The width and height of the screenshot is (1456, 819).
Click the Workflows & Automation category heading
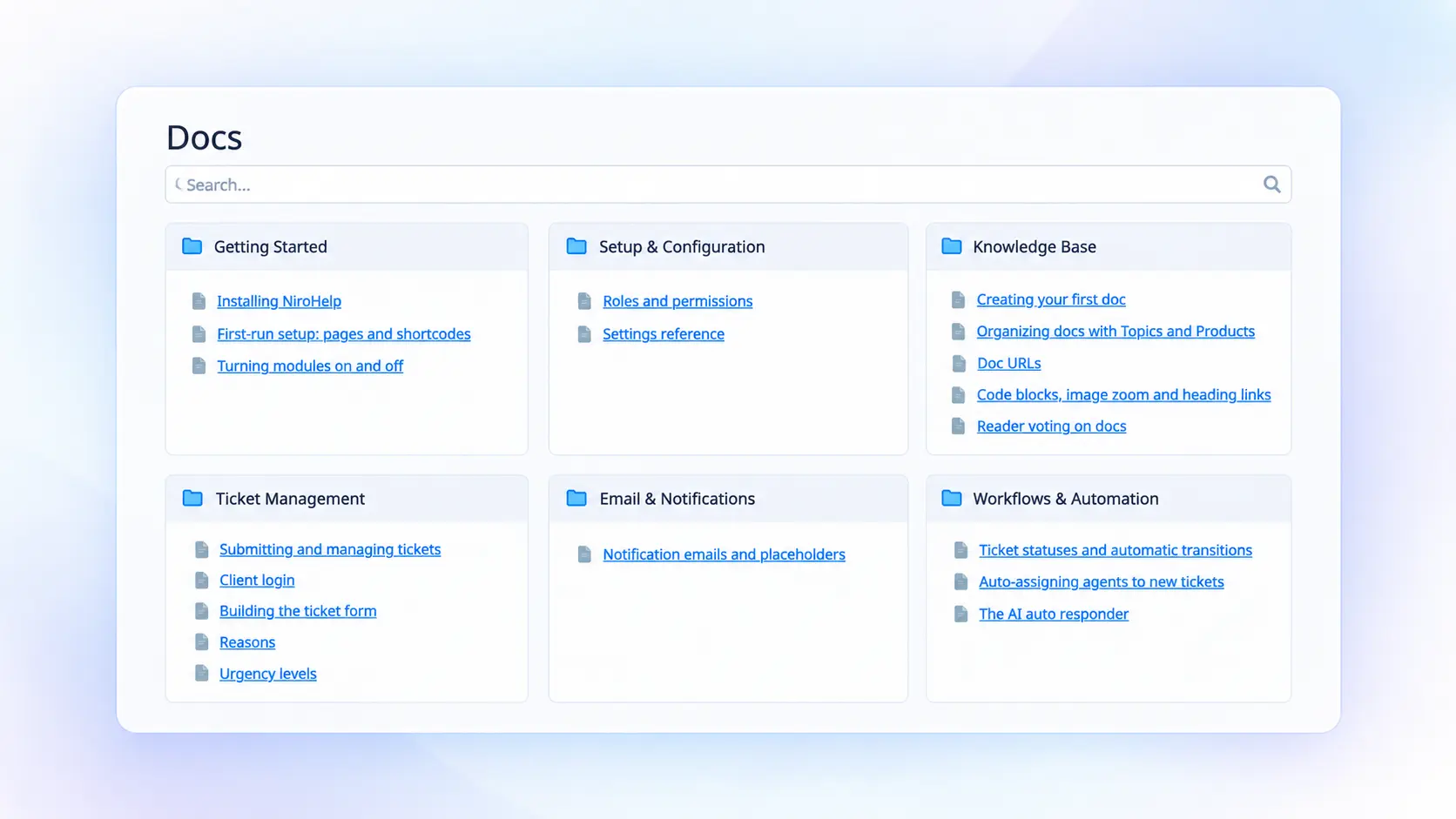(1066, 499)
